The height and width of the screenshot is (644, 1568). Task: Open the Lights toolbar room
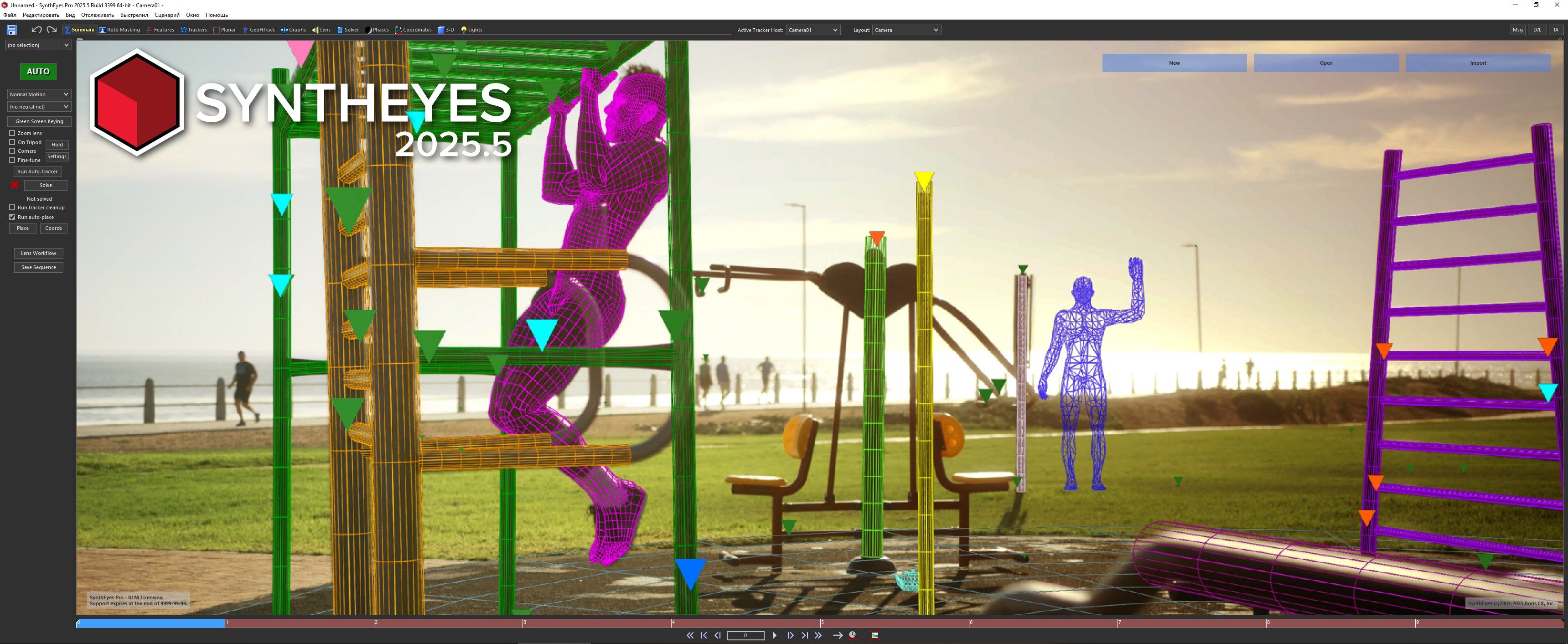[x=472, y=29]
